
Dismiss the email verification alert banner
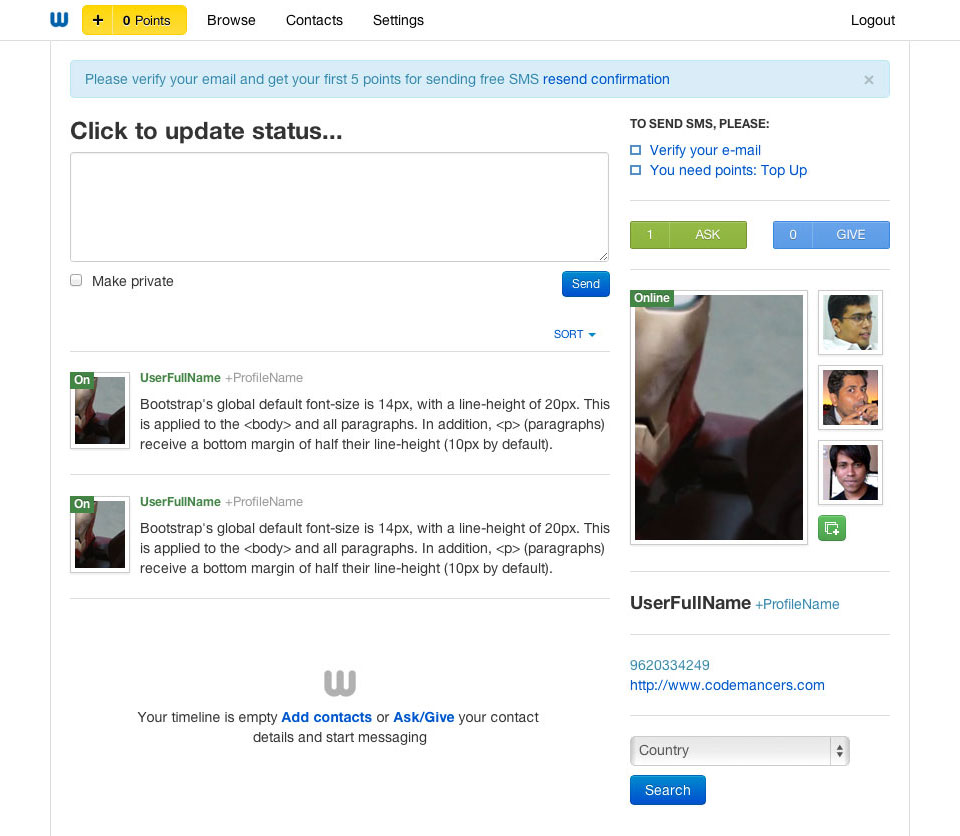(x=868, y=80)
